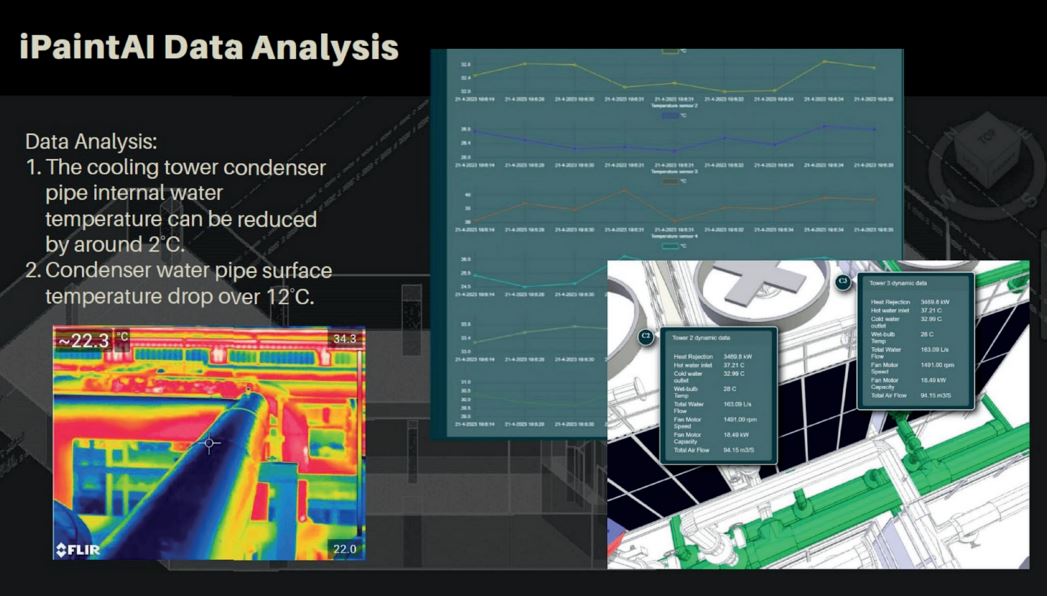Click the TOP view cube in the 3D background
This screenshot has width=1048, height=596.
[x=987, y=148]
